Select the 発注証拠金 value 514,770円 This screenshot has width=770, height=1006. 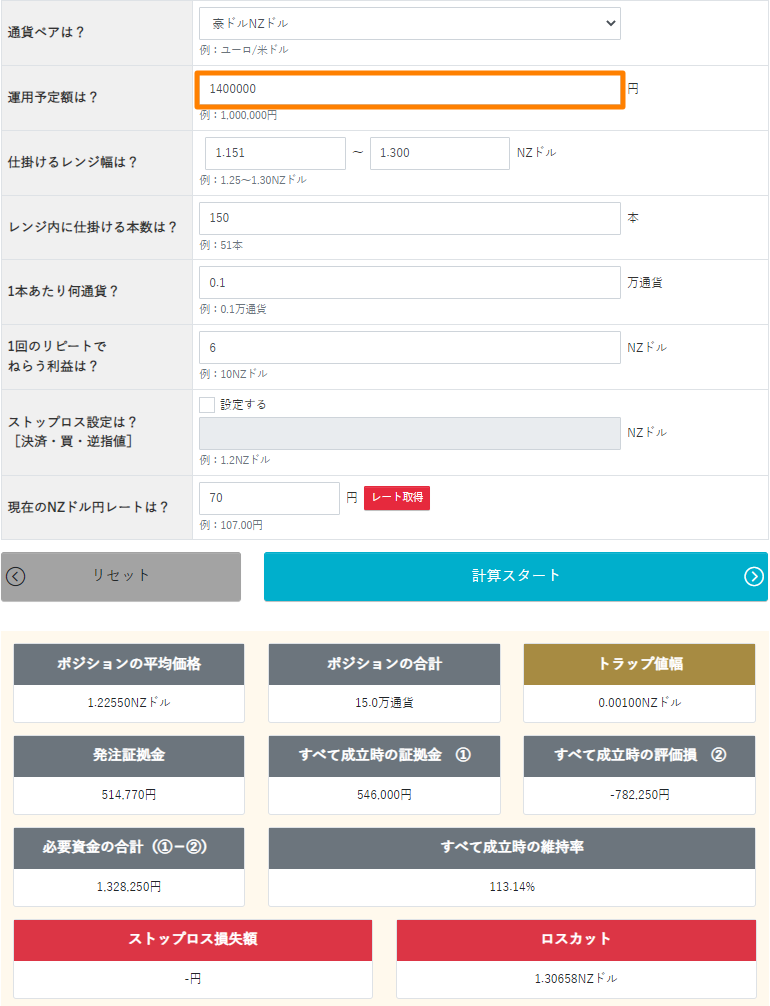(x=129, y=795)
